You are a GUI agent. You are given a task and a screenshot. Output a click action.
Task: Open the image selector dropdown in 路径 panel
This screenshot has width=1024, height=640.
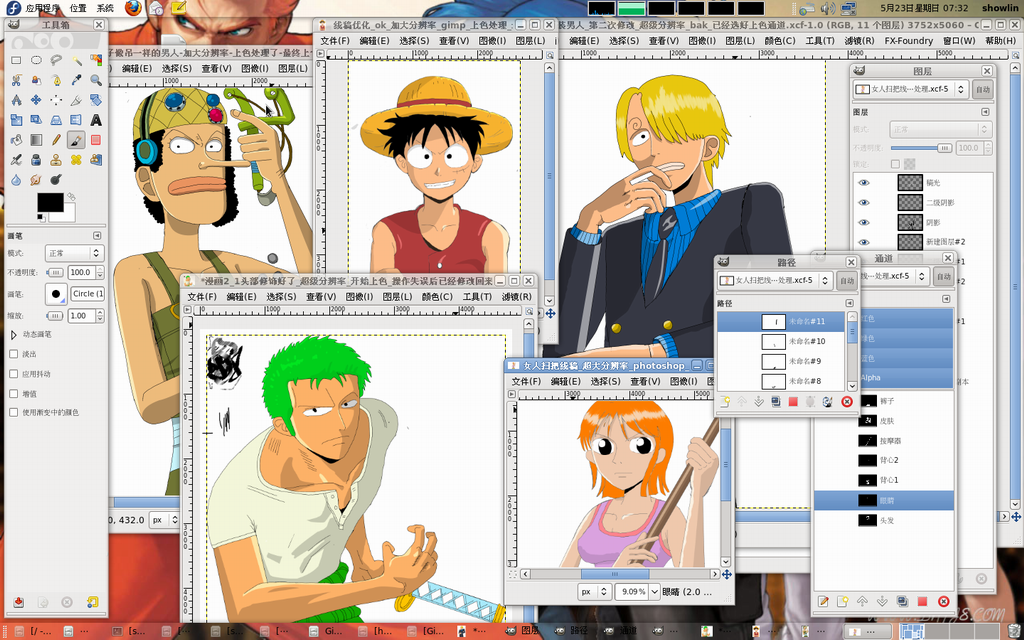774,280
